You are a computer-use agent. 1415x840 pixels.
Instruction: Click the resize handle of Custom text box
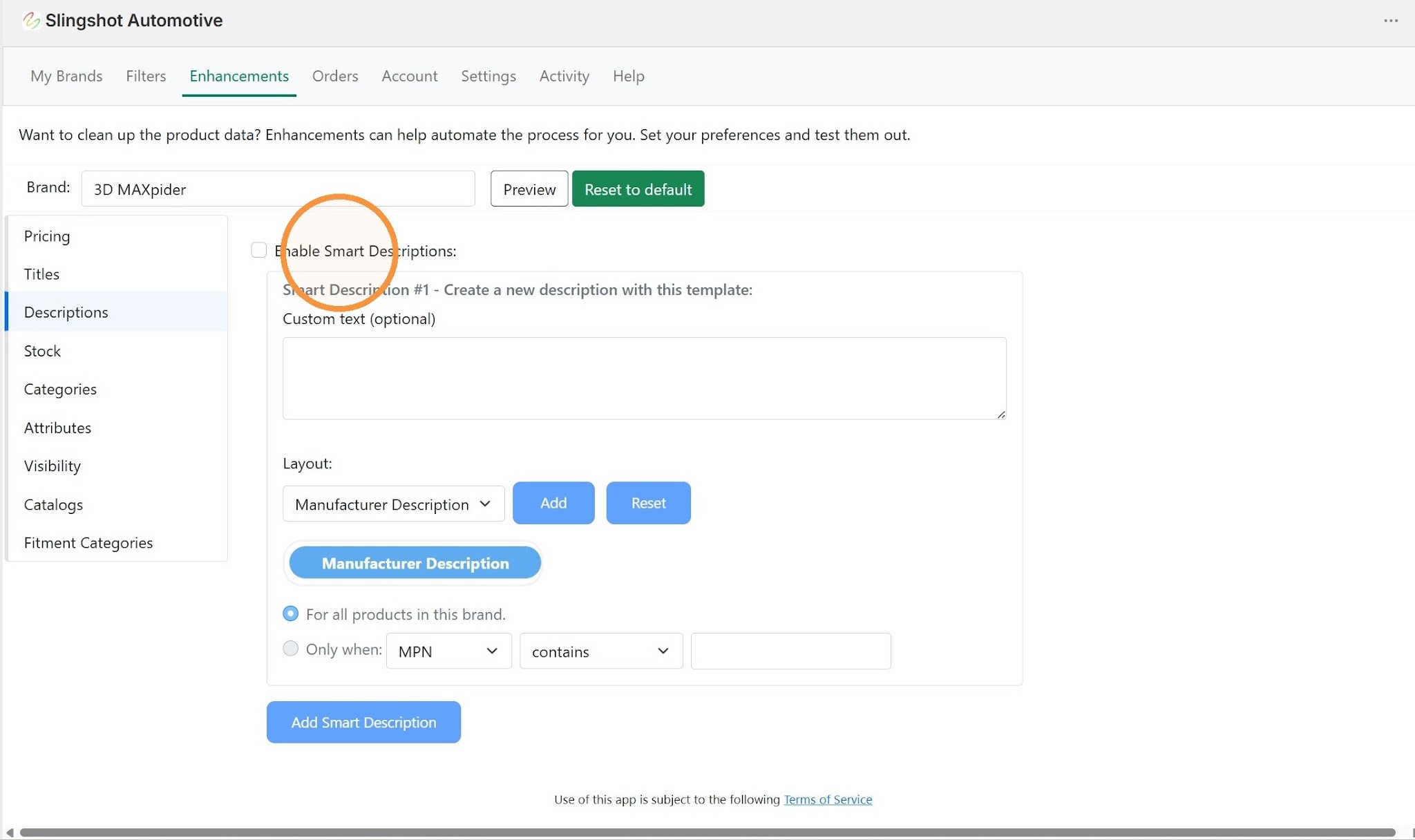coord(1001,414)
